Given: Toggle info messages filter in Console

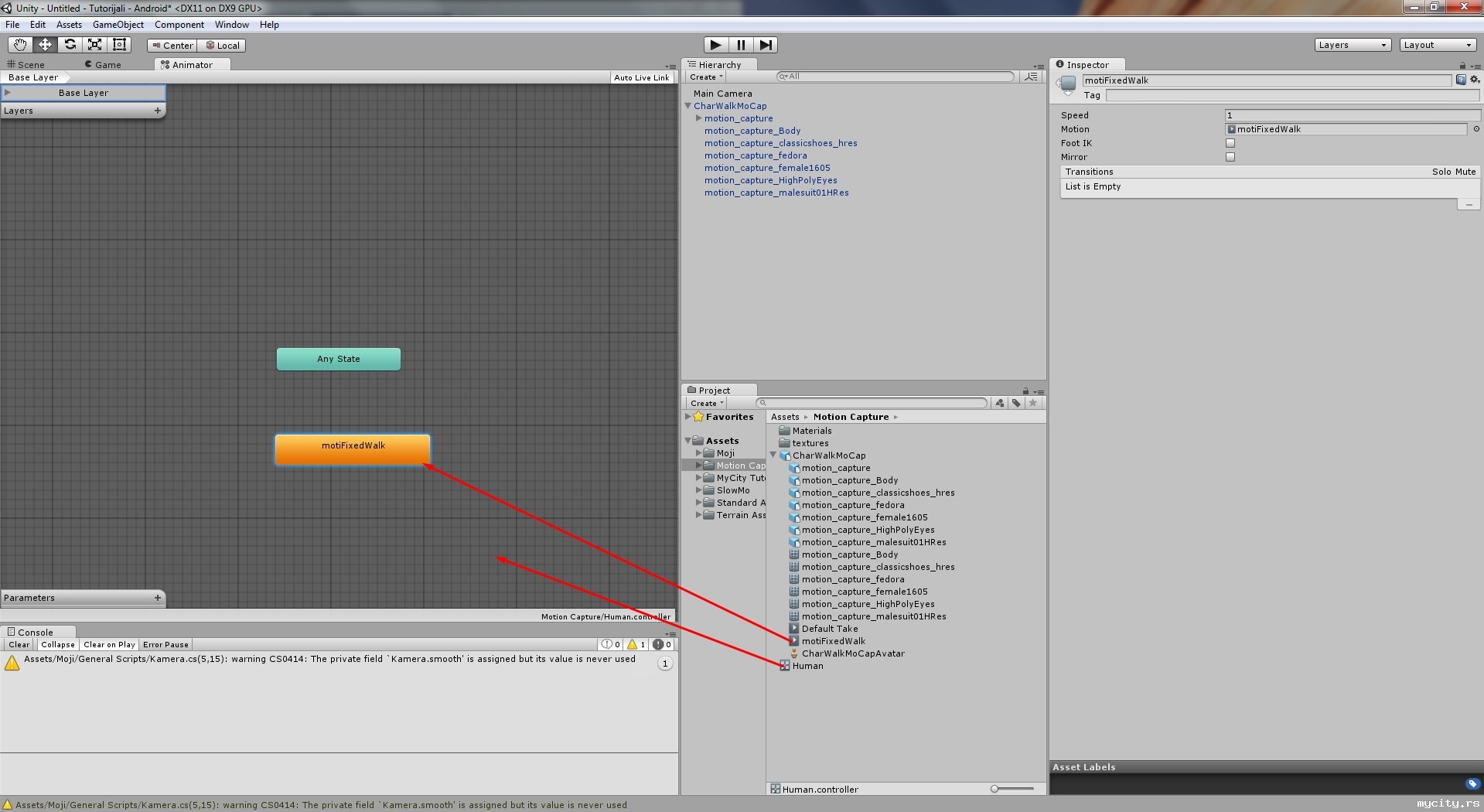Looking at the screenshot, I should pos(611,644).
